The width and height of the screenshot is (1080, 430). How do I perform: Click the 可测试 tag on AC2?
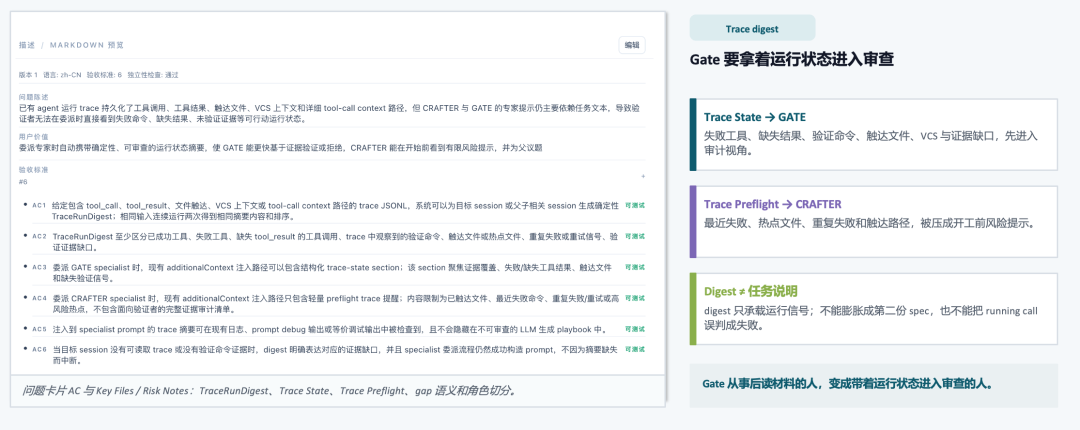click(634, 236)
